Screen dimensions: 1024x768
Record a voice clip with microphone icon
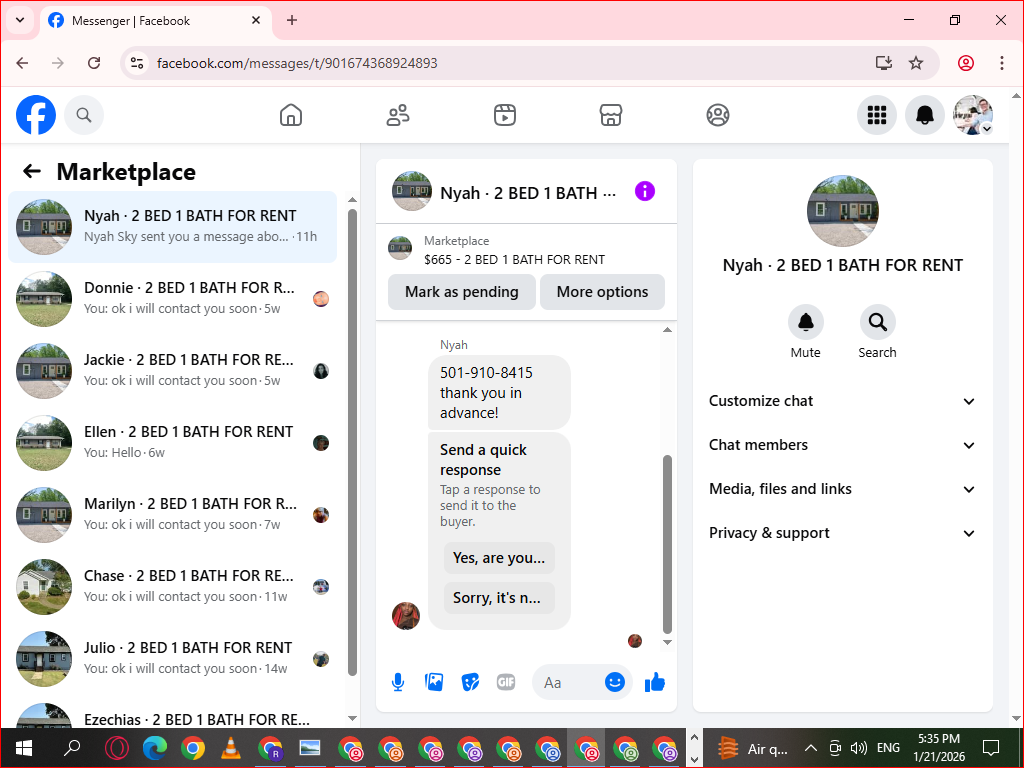pos(398,682)
